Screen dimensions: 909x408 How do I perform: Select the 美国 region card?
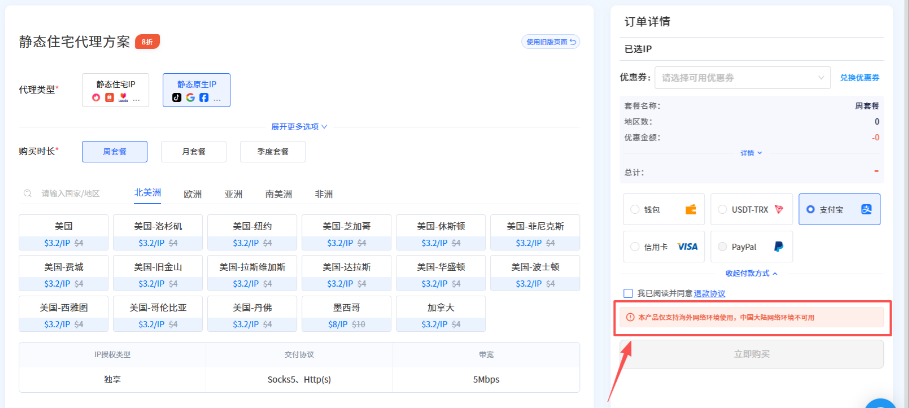point(64,234)
